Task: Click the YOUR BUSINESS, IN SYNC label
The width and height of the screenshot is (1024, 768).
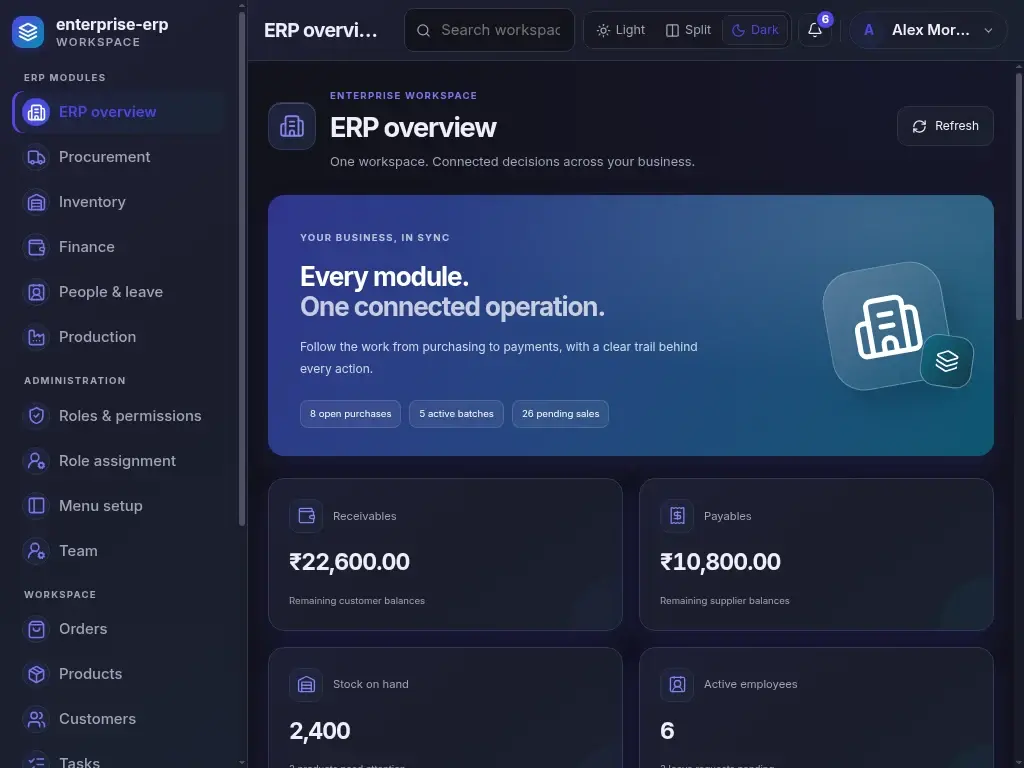Action: coord(375,238)
